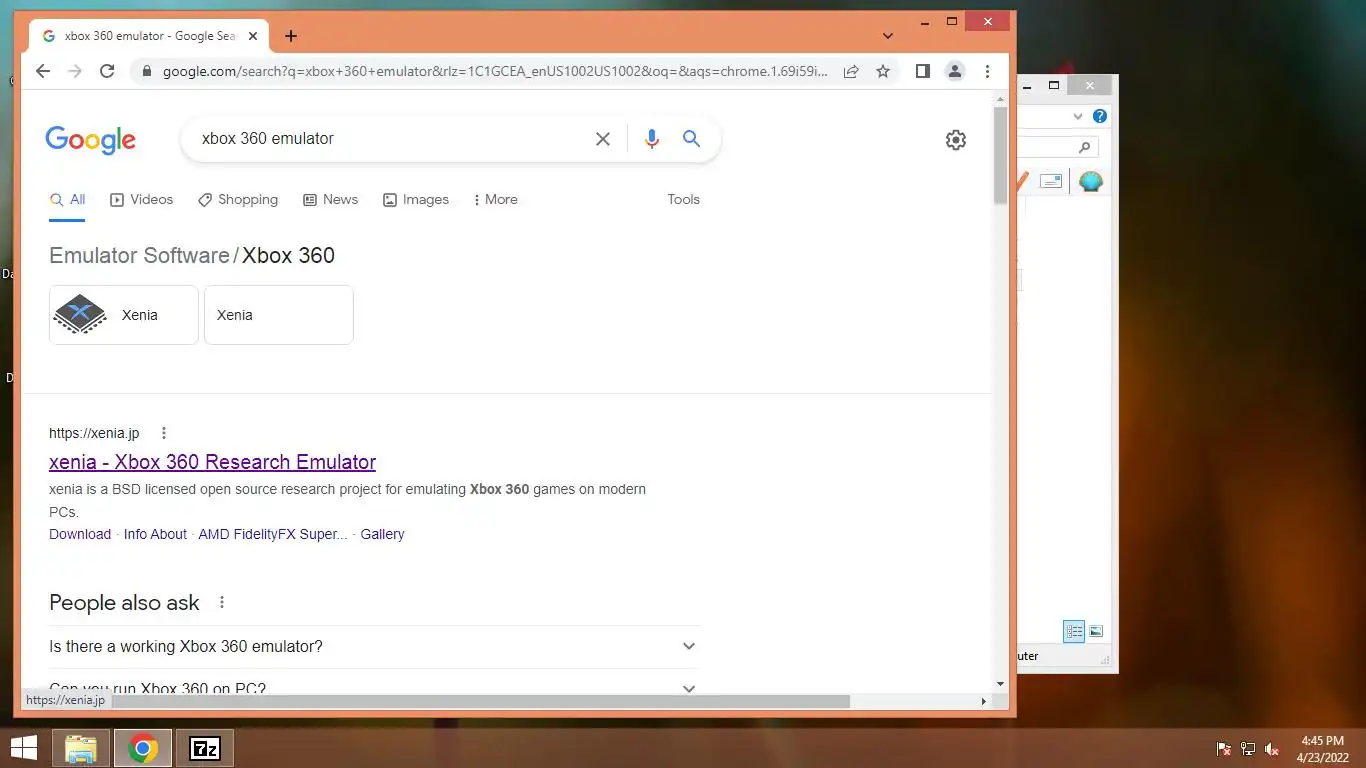The image size is (1366, 768).
Task: Switch background window to details view
Action: 1074,631
